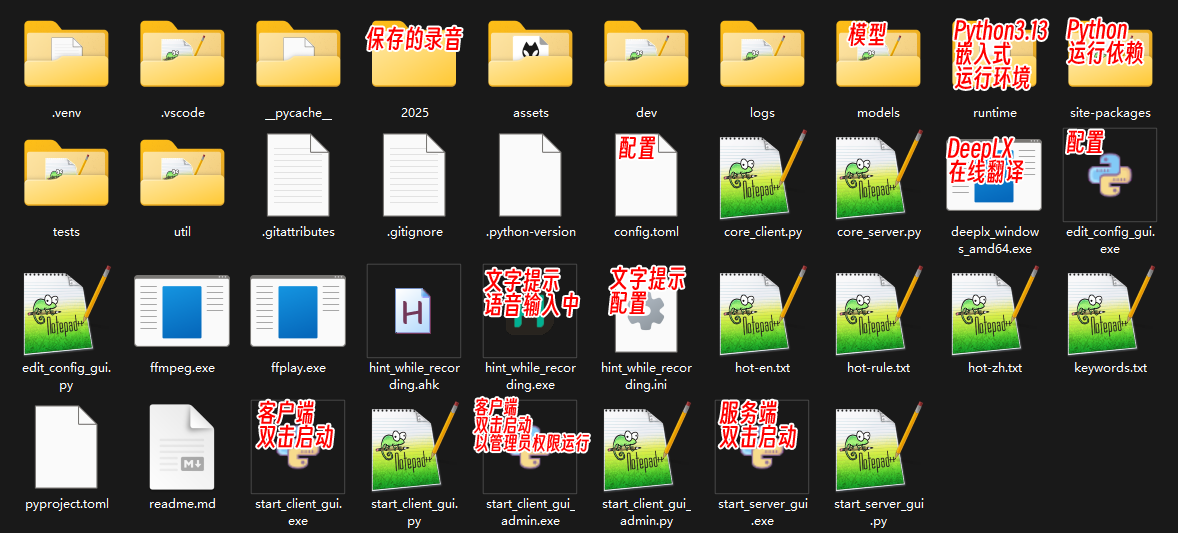Select the assets folder icon
The width and height of the screenshot is (1178, 533).
pyautogui.click(x=530, y=53)
